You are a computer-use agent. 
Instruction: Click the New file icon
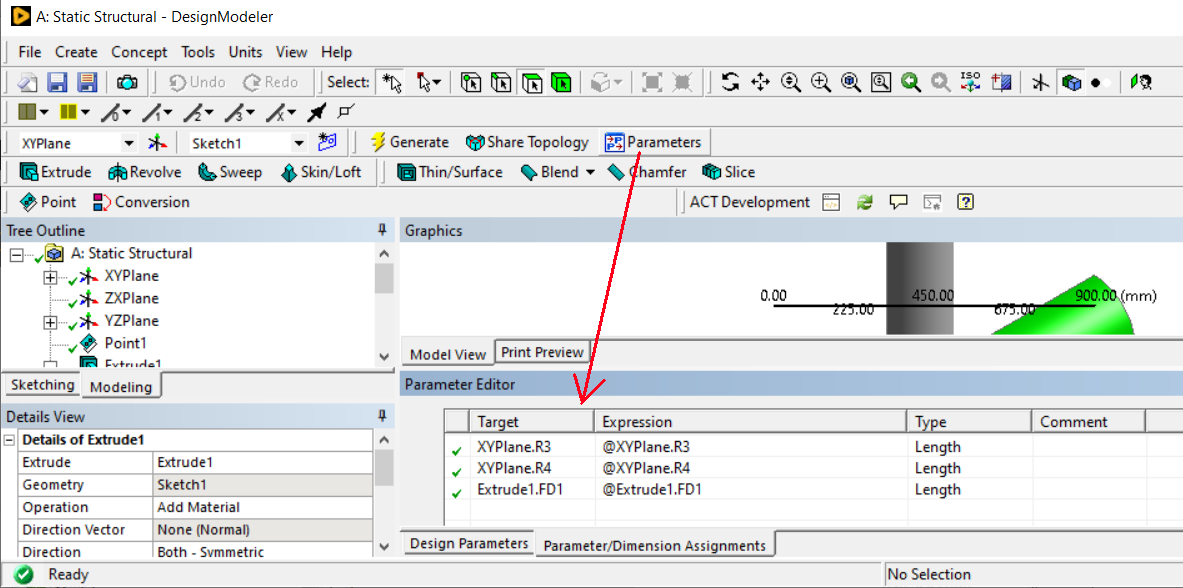pyautogui.click(x=28, y=82)
